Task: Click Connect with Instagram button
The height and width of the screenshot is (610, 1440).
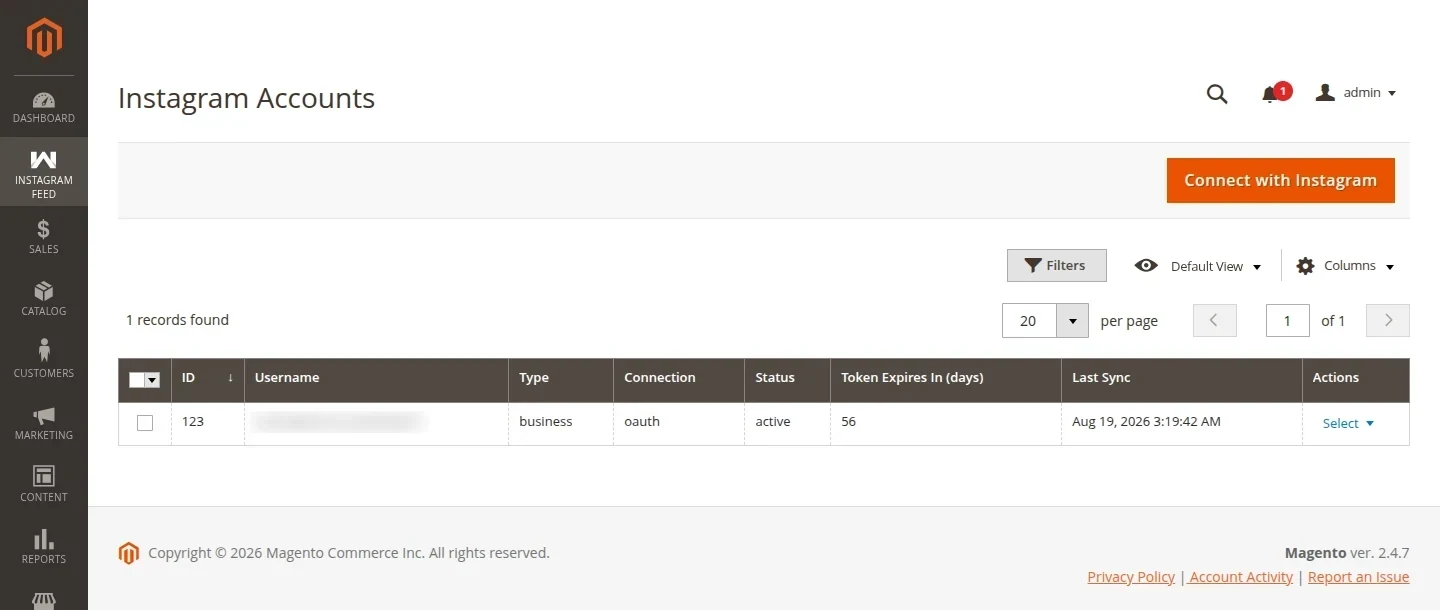Action: click(1280, 180)
